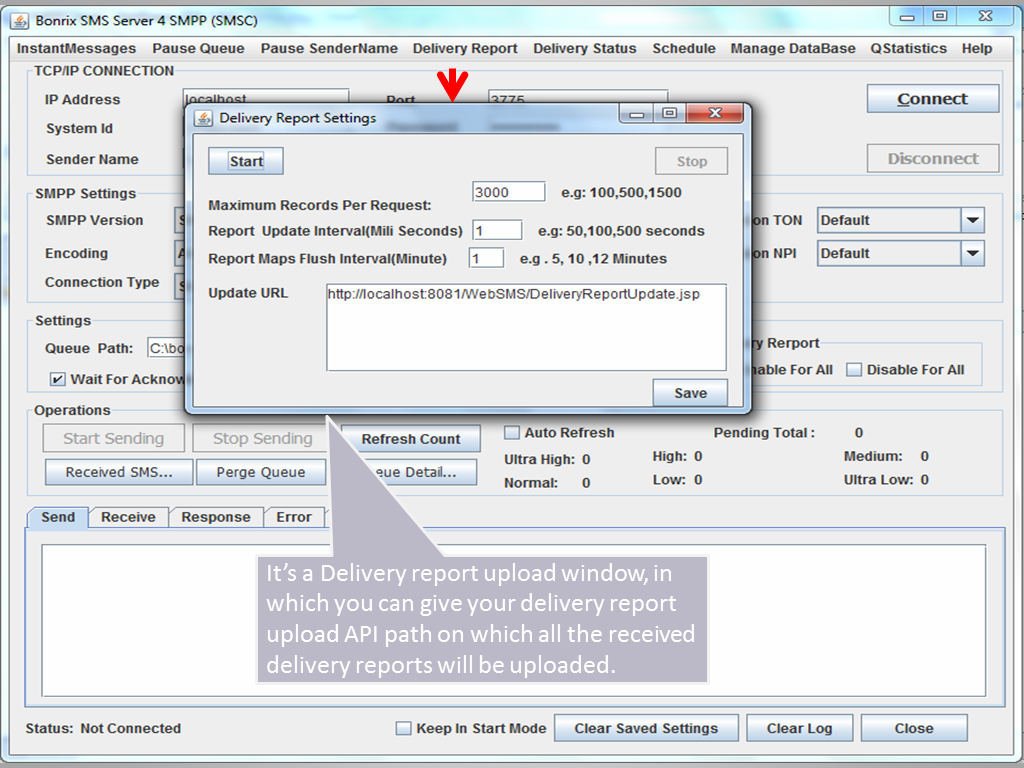1024x768 pixels.
Task: Close the Delivery Report Settings dialog
Action: click(x=715, y=113)
